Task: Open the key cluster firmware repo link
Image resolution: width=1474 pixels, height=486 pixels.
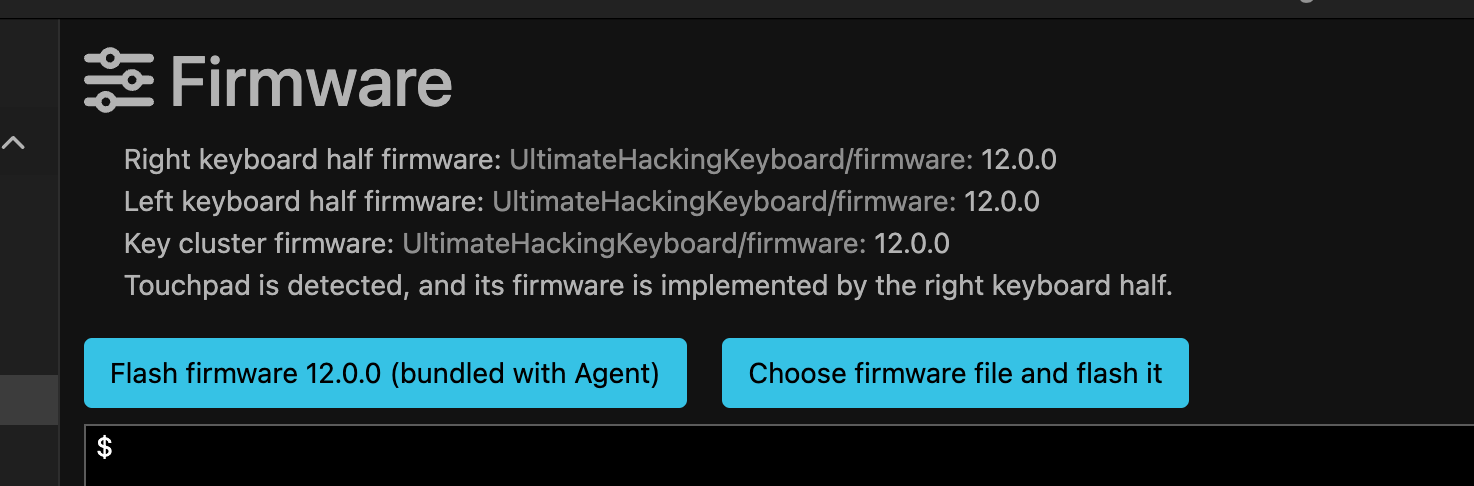Action: click(633, 244)
